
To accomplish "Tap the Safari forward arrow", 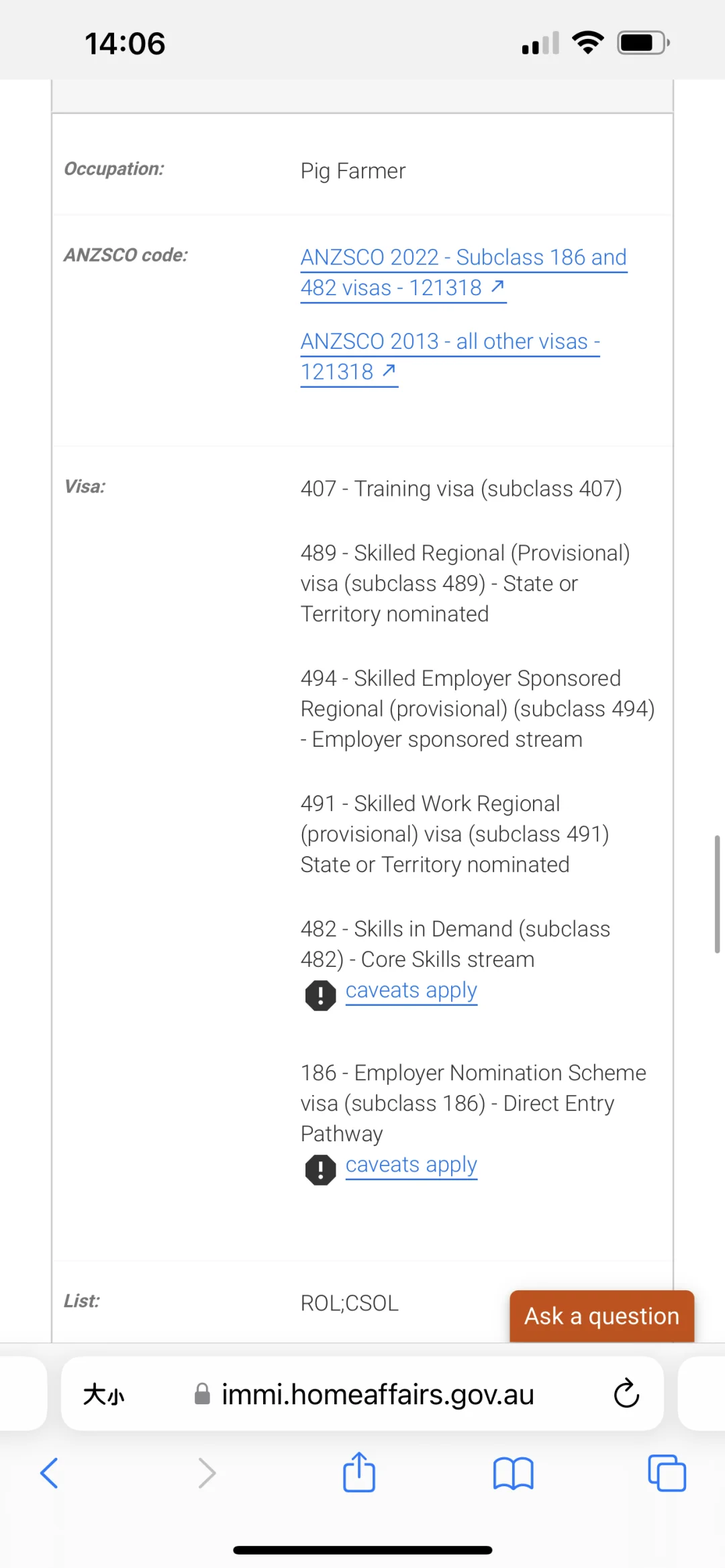I will click(x=207, y=1473).
